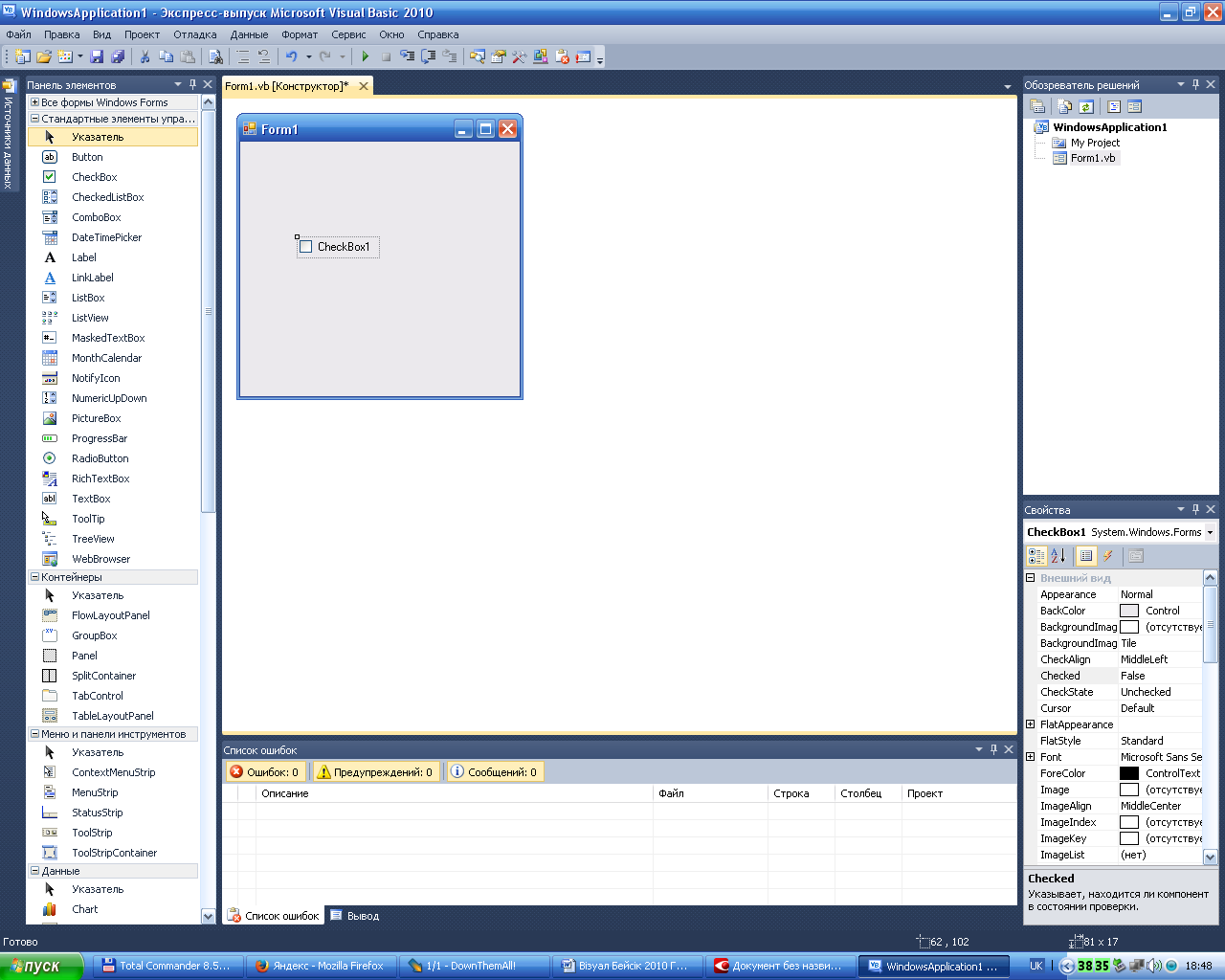Open the object selector dropdown for CheckBox1
The image size is (1225, 980).
tap(1210, 532)
